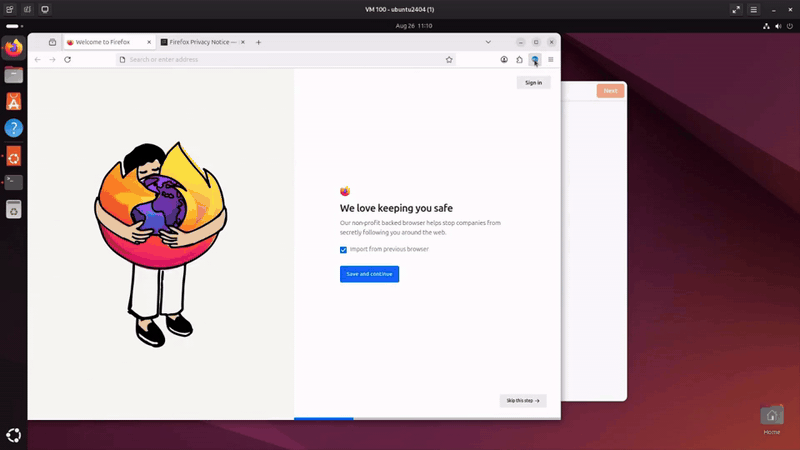
Task: Bookmark this page with the star icon
Action: pyautogui.click(x=449, y=60)
